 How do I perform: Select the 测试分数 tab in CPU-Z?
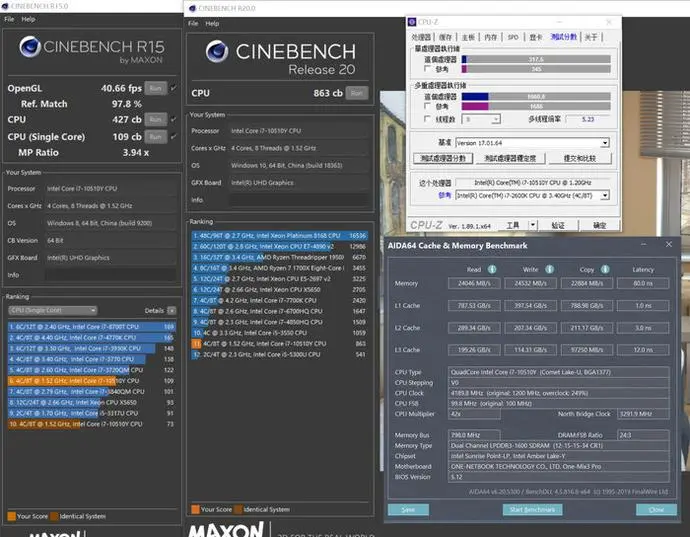(563, 37)
